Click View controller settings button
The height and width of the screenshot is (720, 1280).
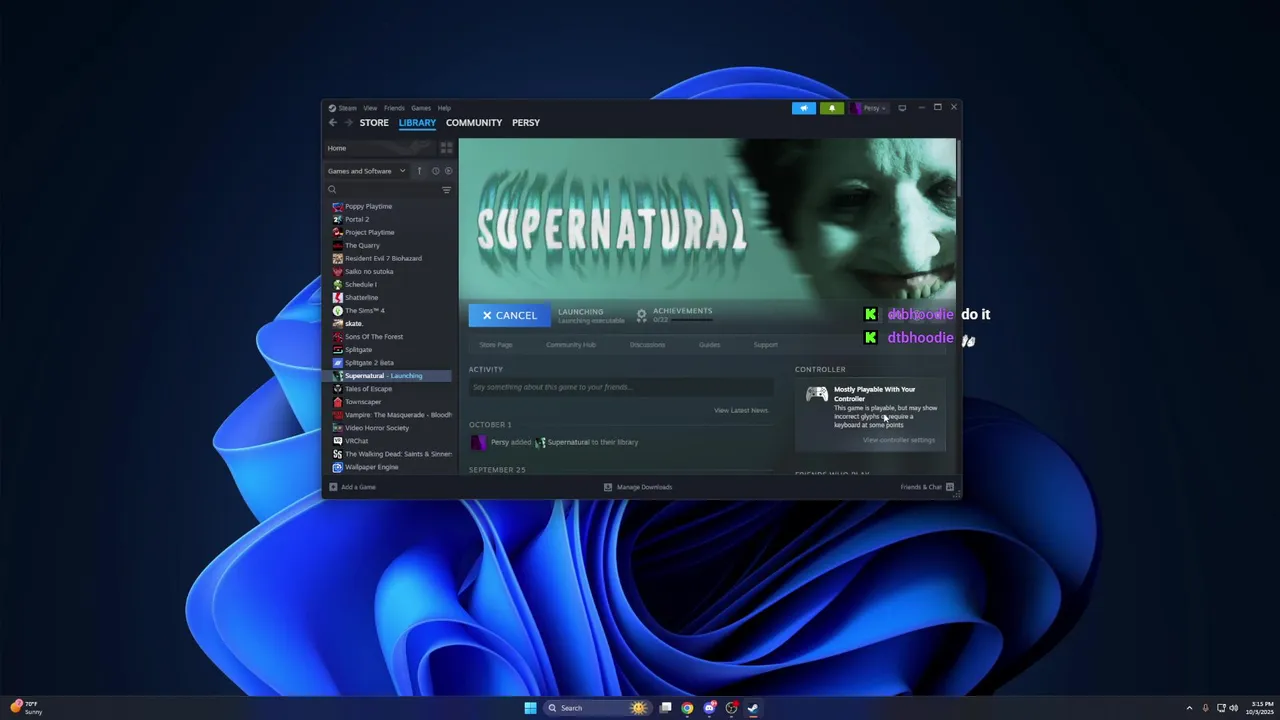tap(899, 440)
